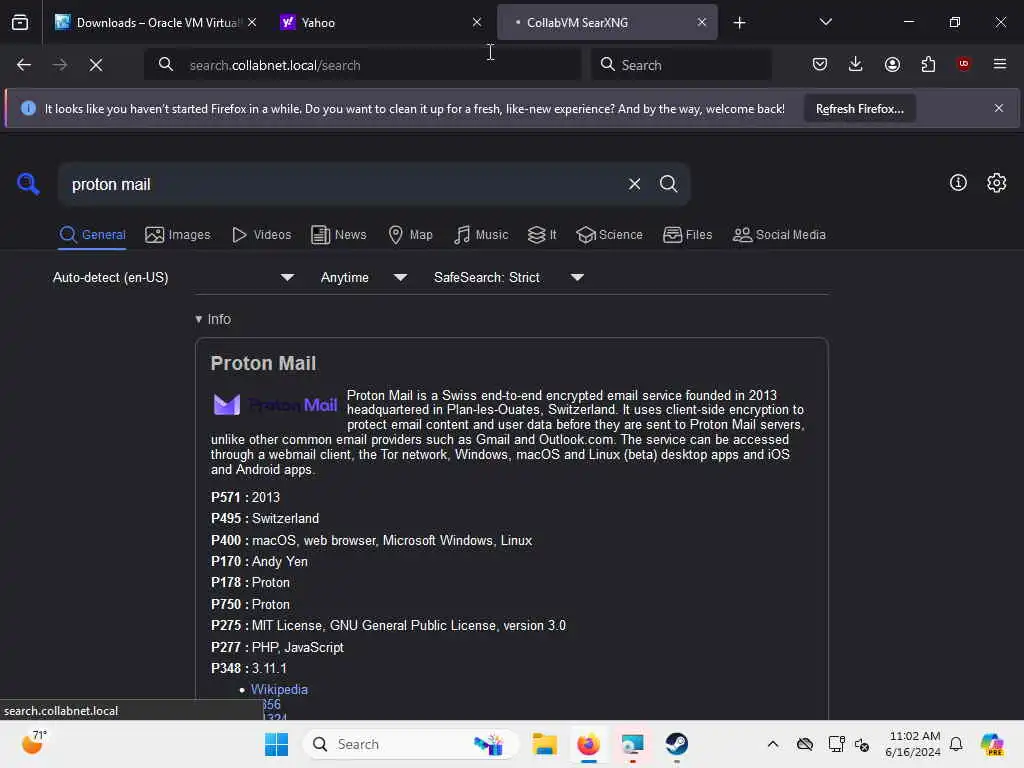This screenshot has width=1024, height=768.
Task: Collapse the Info section
Action: (x=213, y=319)
